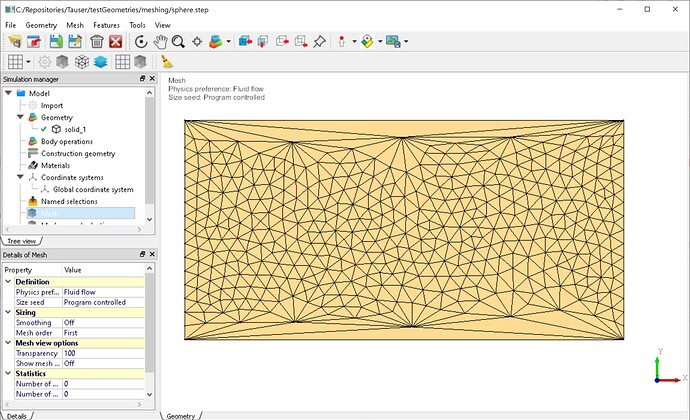The image size is (690, 420).
Task: Click the Smoothing value Off cell
Action: pyautogui.click(x=103, y=322)
